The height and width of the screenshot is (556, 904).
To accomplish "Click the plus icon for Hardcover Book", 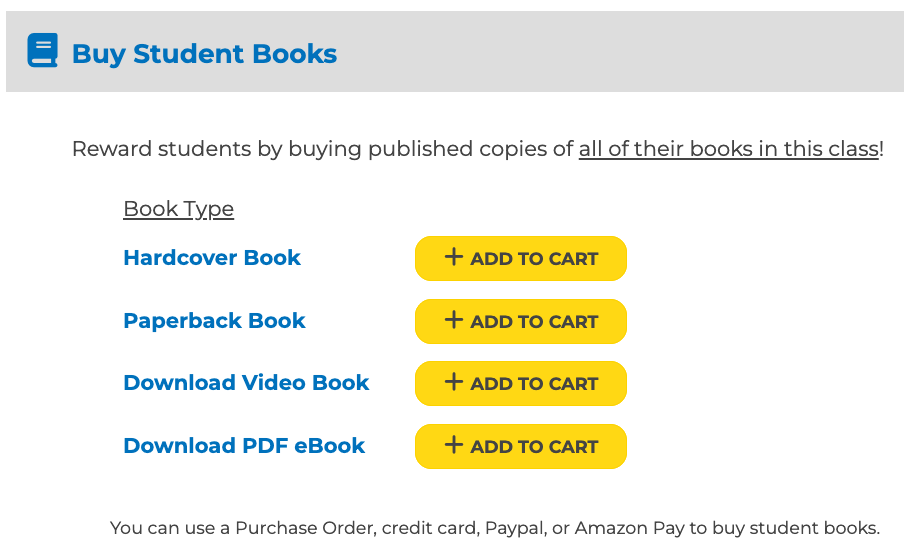I will pos(454,257).
